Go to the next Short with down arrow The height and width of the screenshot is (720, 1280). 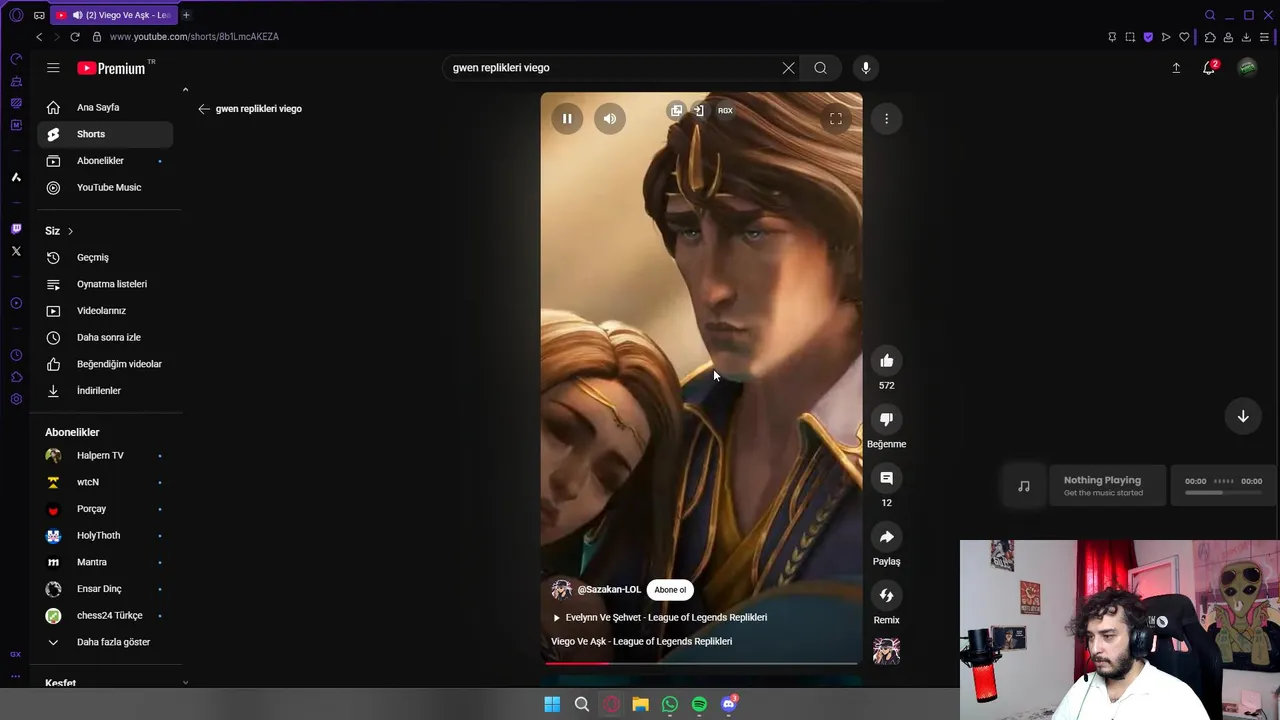[x=1243, y=416]
